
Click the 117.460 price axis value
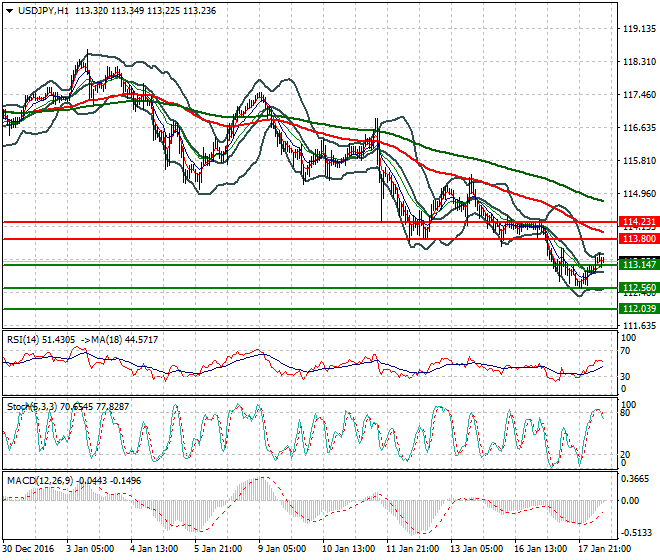[x=639, y=95]
